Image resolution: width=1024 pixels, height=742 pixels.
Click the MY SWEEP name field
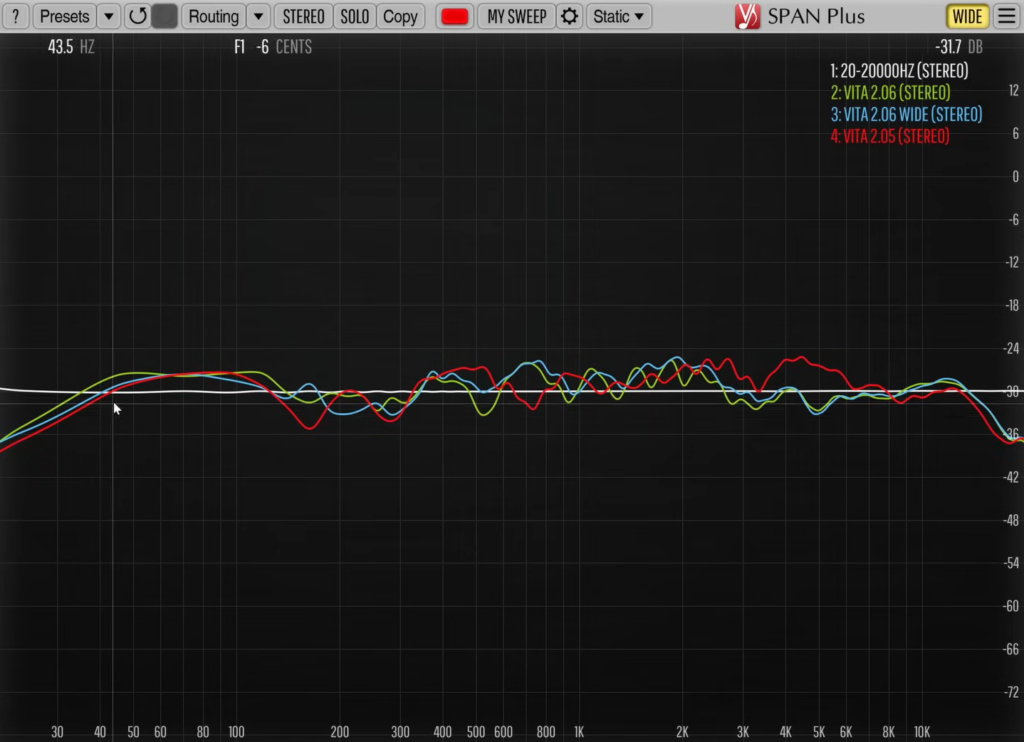pyautogui.click(x=517, y=16)
